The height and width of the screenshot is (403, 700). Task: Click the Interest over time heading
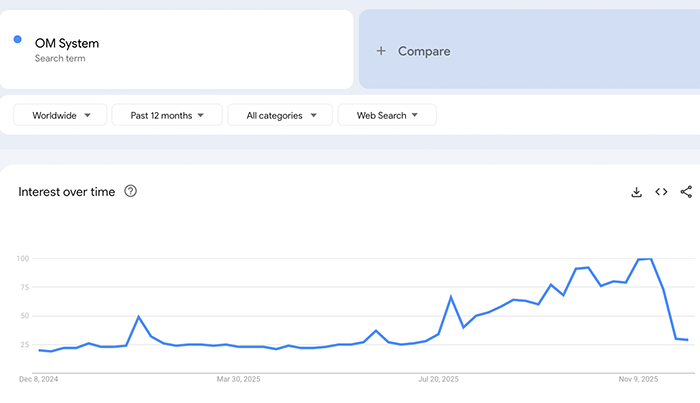(x=66, y=191)
